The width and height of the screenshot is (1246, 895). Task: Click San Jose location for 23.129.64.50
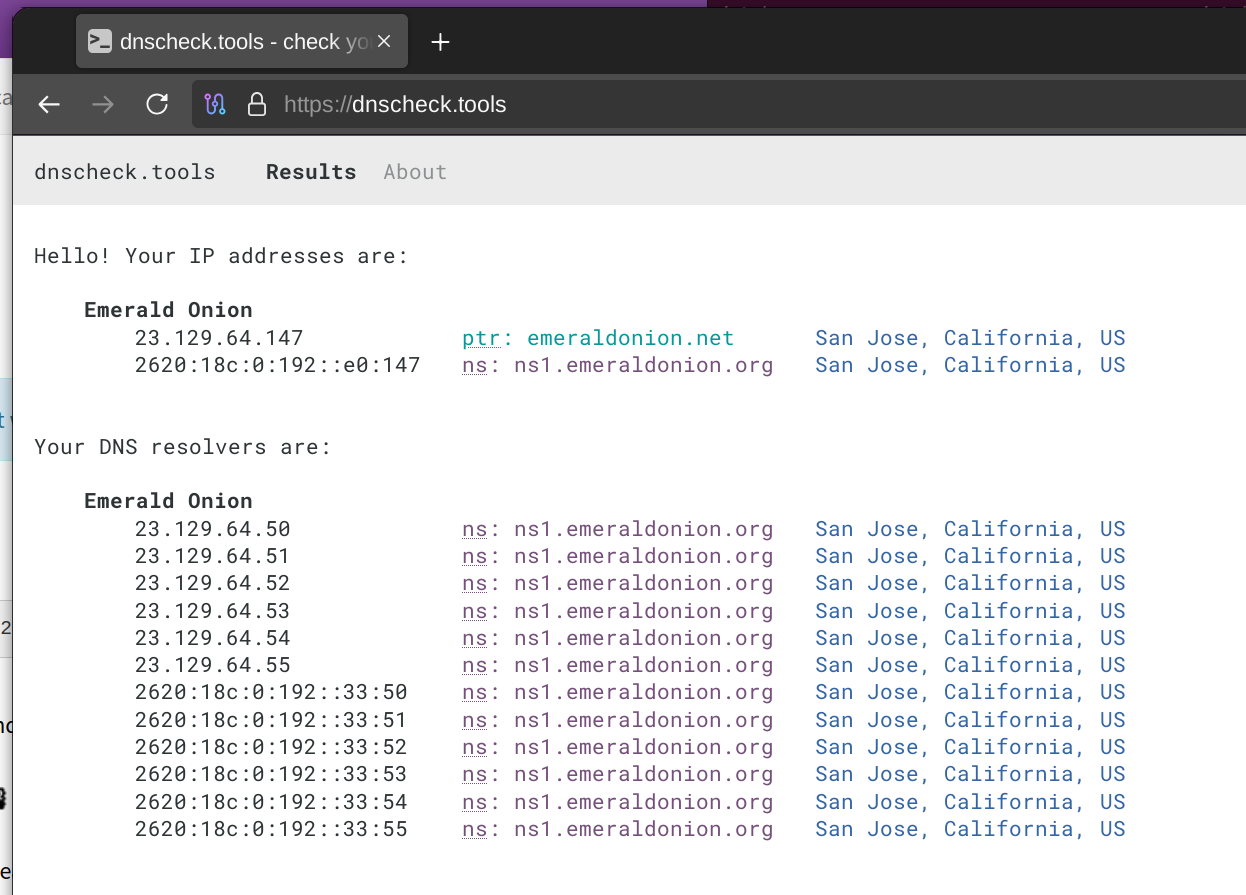(970, 529)
